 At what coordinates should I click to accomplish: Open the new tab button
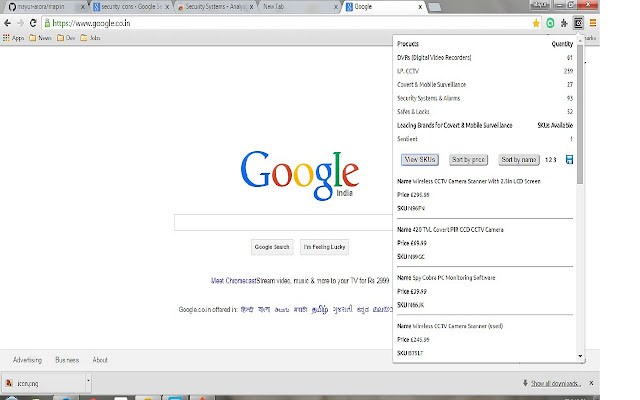pyautogui.click(x=435, y=7)
